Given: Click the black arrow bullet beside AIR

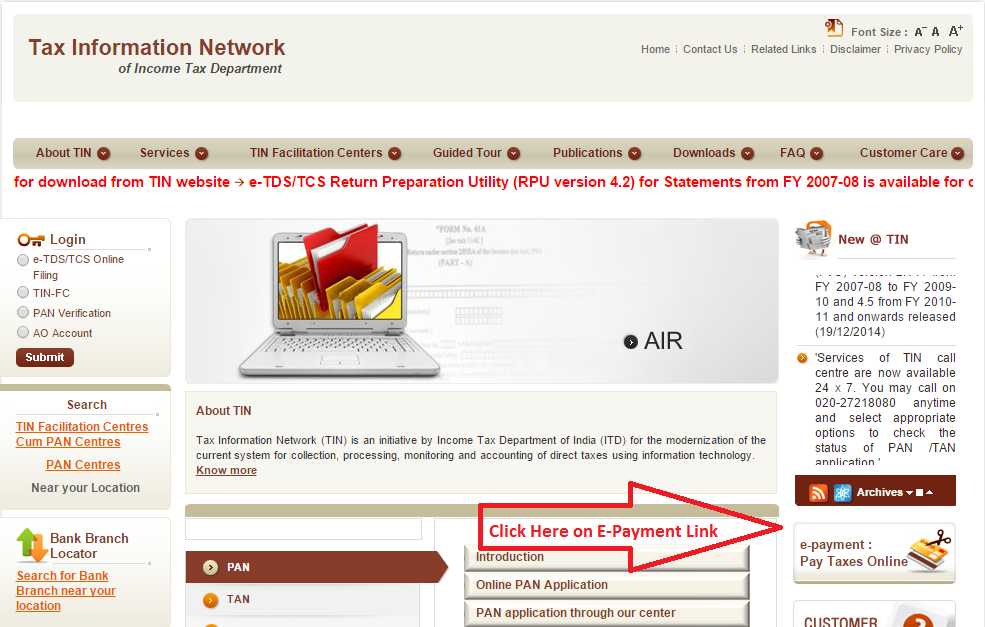Looking at the screenshot, I should click(631, 342).
